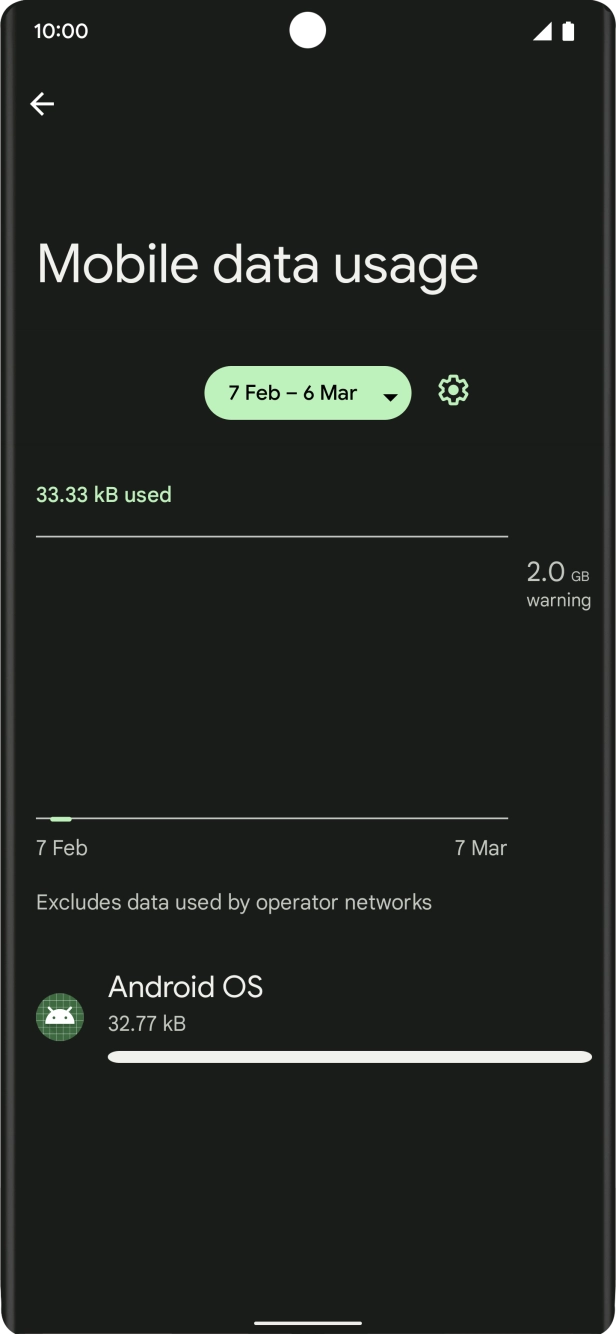Open the 7 Feb – 6 Mar date range selector
616x1334 pixels.
pyautogui.click(x=307, y=392)
